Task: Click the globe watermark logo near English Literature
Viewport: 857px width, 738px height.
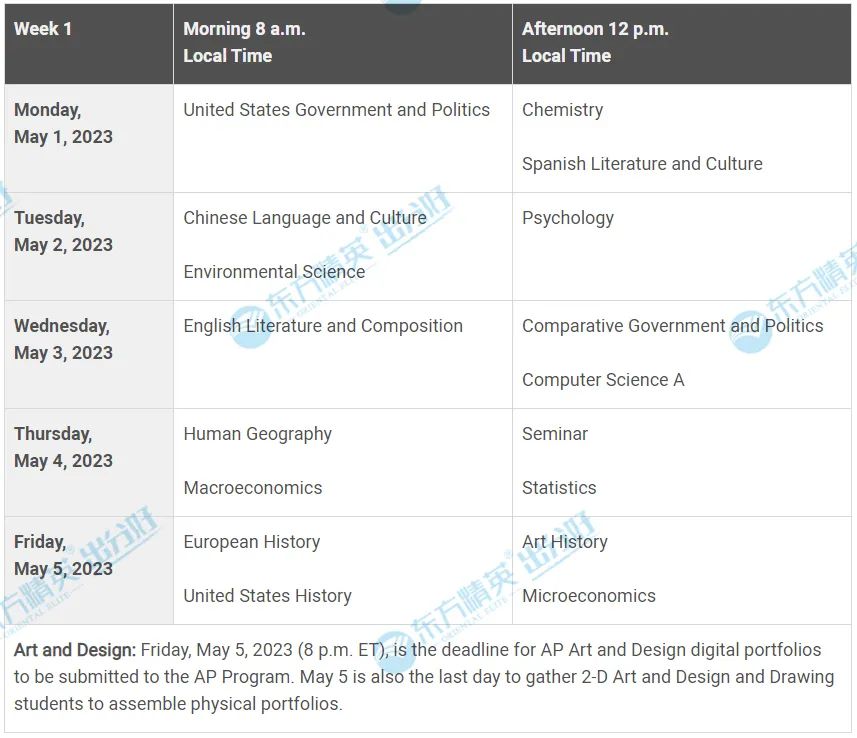Action: [251, 327]
